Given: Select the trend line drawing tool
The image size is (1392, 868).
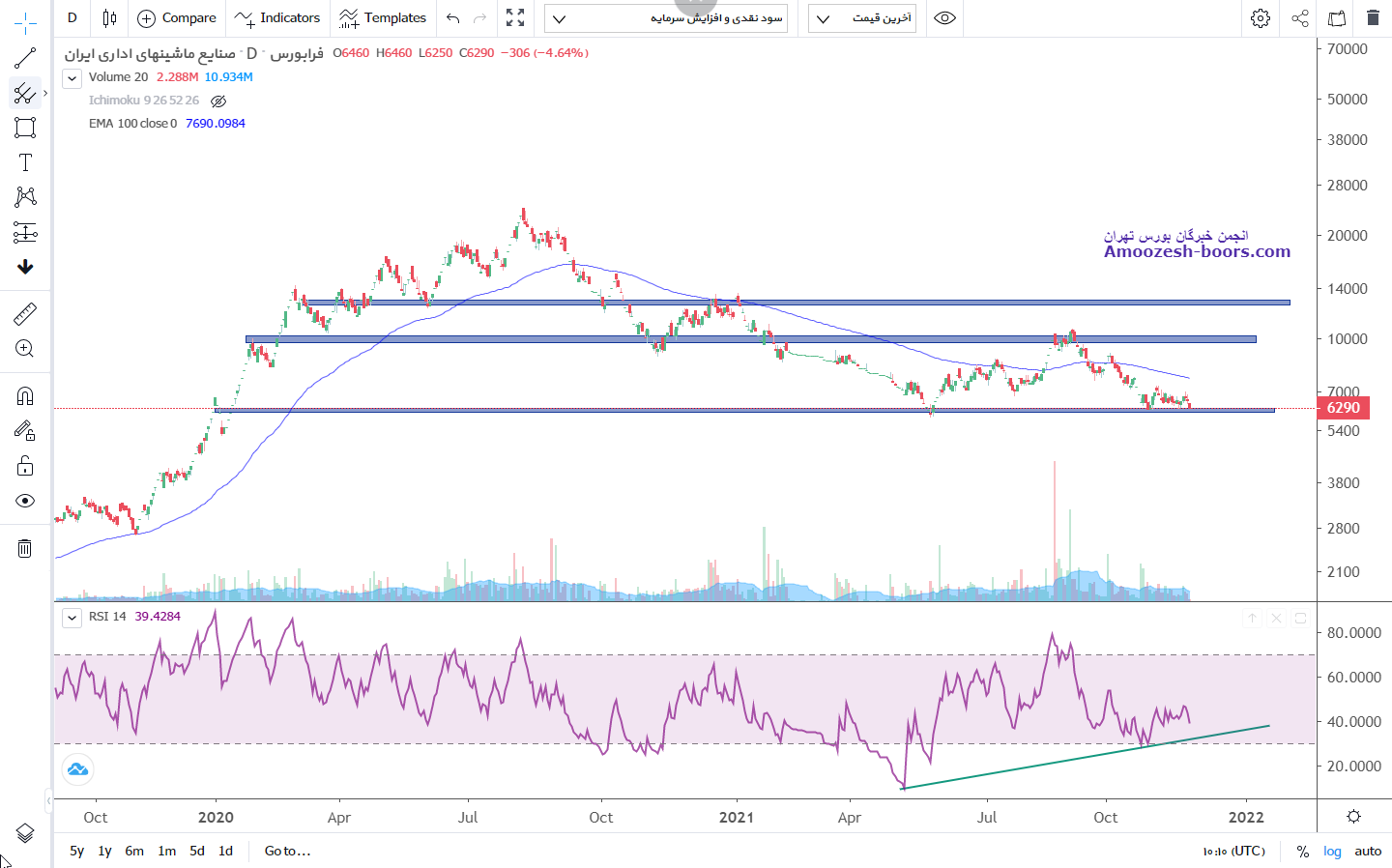Looking at the screenshot, I should click(25, 59).
